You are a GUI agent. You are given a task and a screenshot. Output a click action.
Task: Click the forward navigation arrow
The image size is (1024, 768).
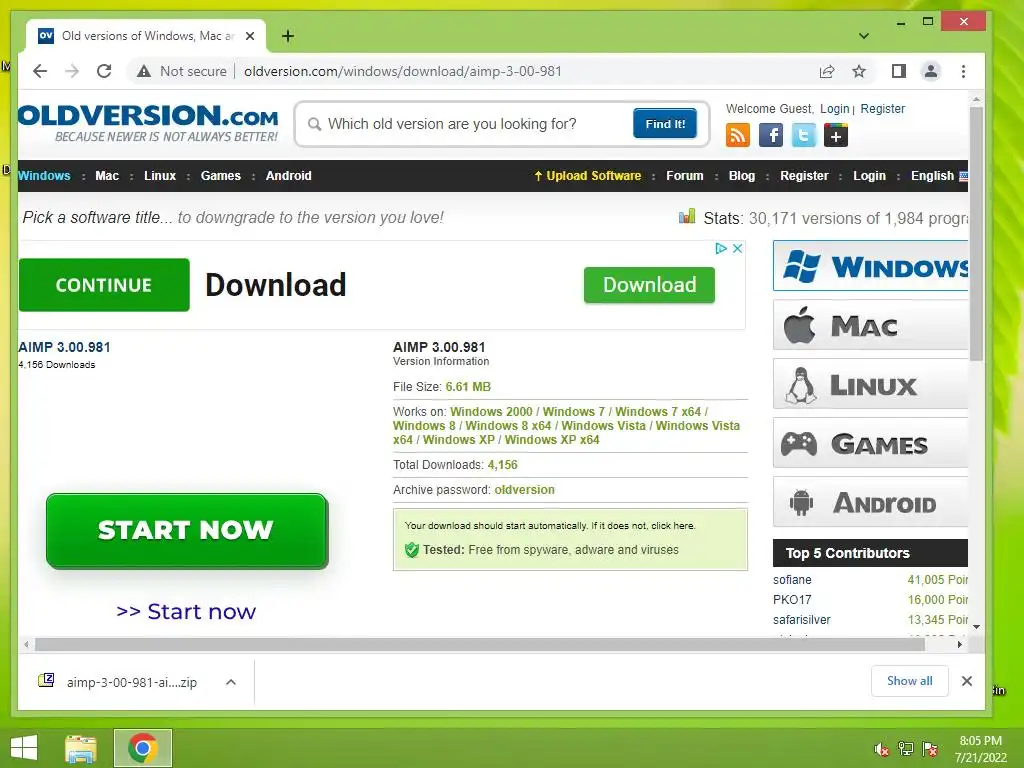point(72,71)
